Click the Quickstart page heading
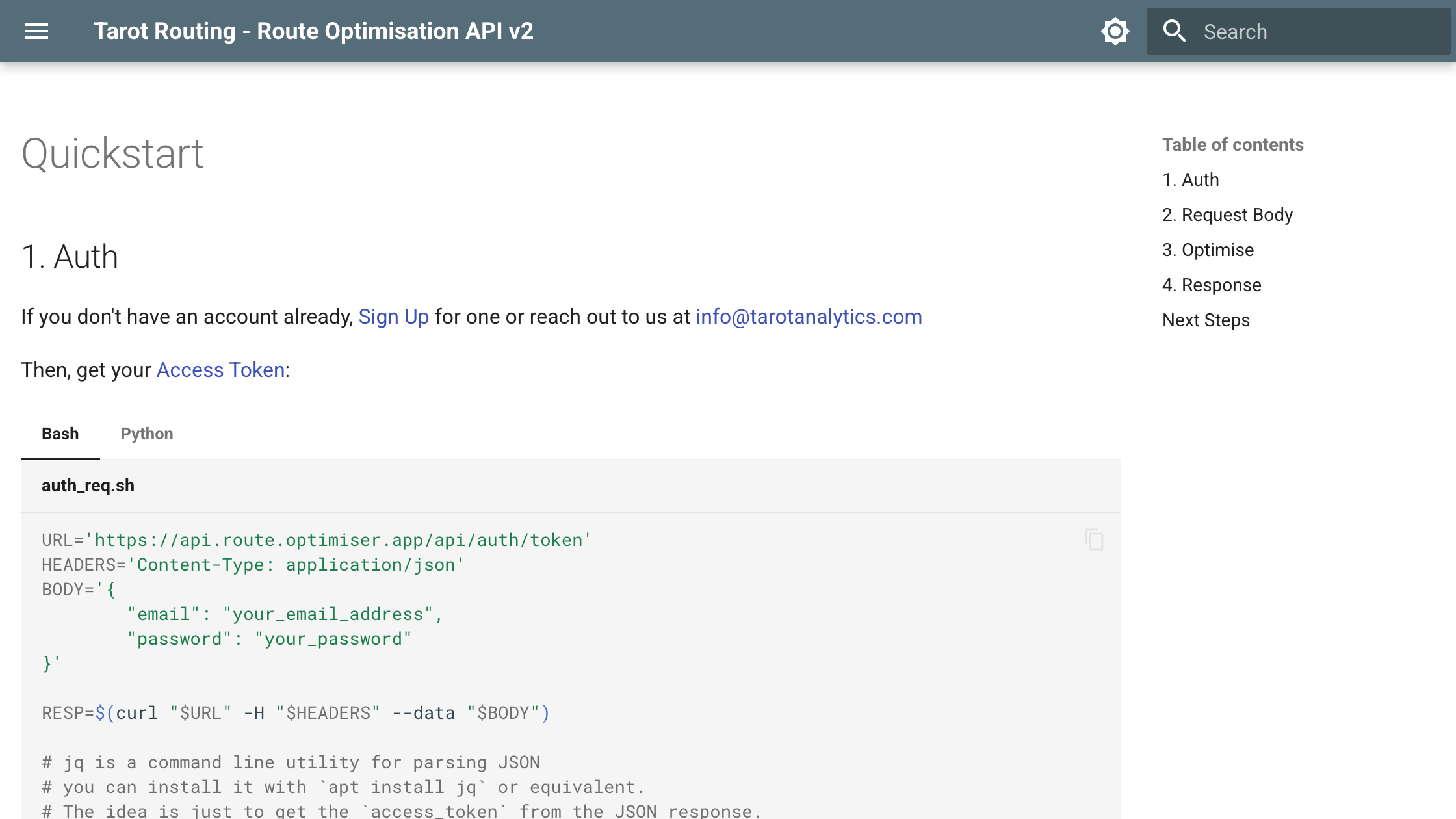The width and height of the screenshot is (1456, 819). (112, 154)
